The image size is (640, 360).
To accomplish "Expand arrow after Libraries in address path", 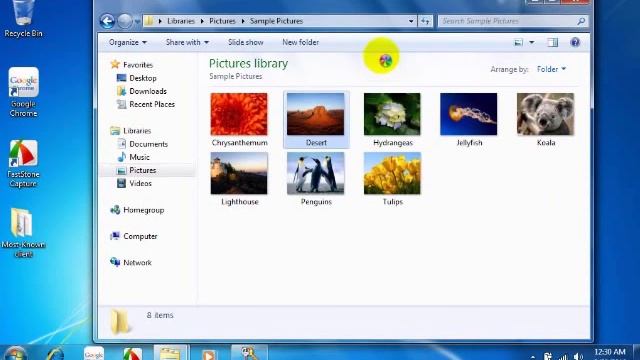I will click(x=202, y=21).
